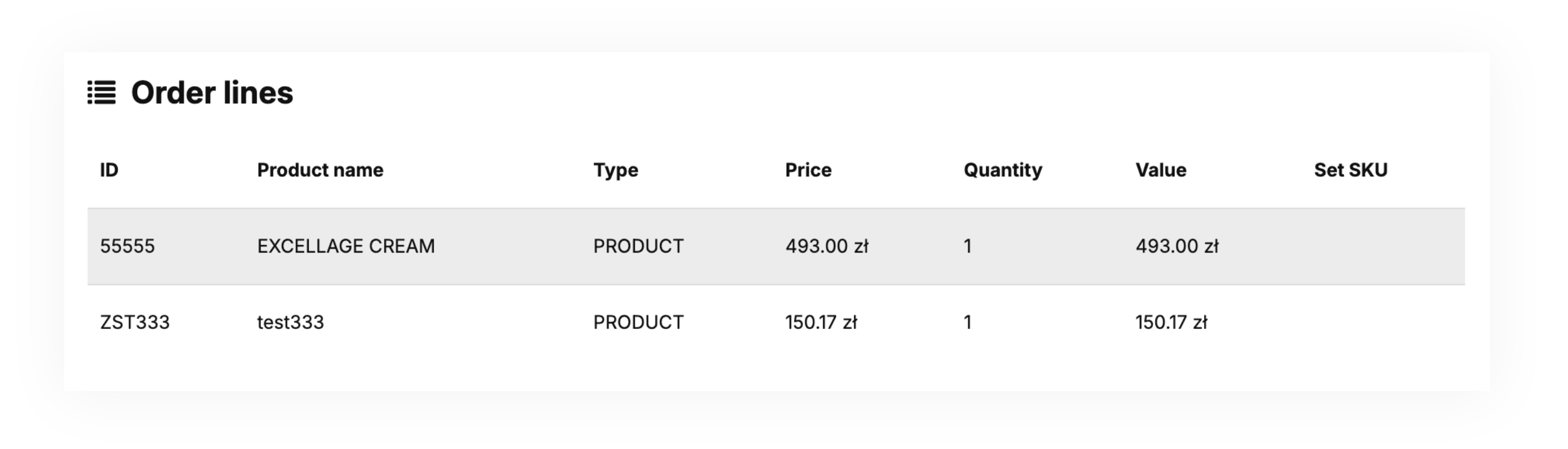Click the Set SKU column header

pyautogui.click(x=1350, y=170)
